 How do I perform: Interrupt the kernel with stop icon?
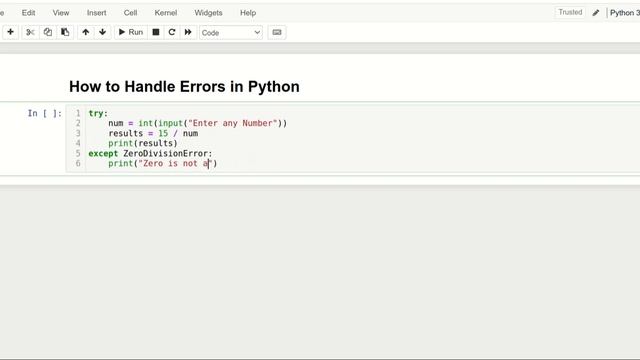[156, 32]
